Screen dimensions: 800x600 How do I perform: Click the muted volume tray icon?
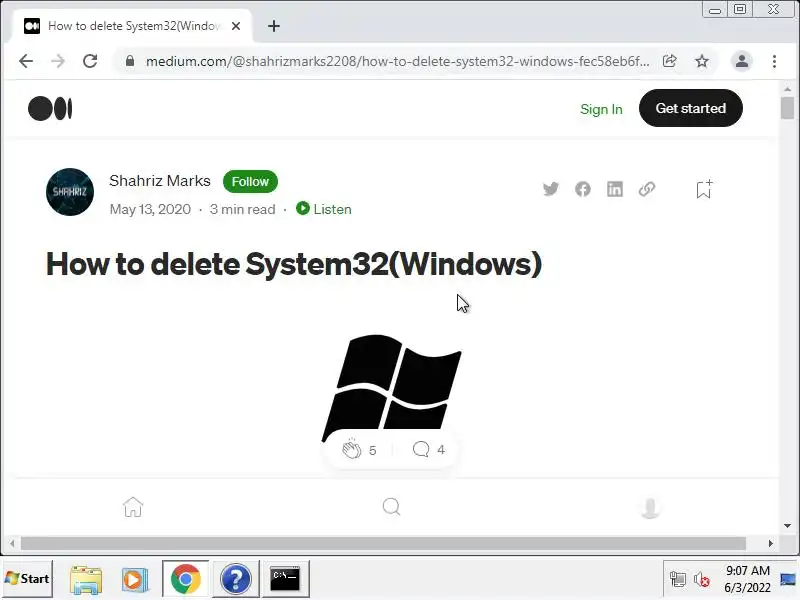coord(702,580)
